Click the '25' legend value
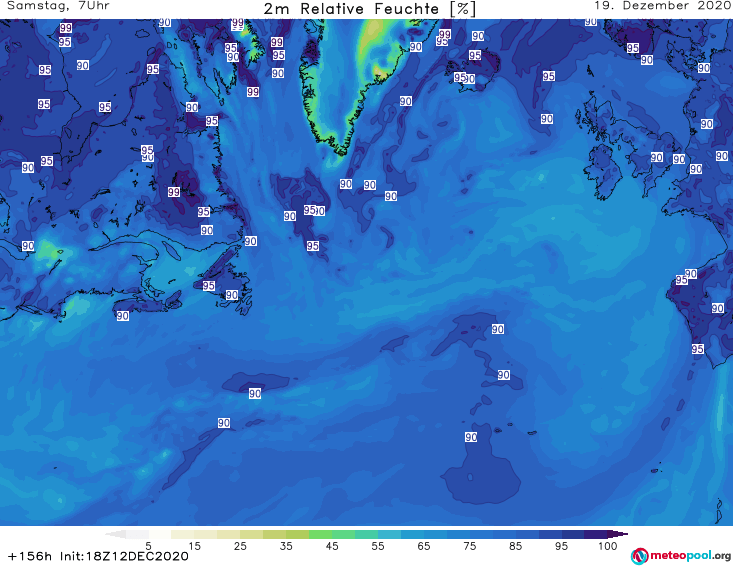 click(240, 546)
